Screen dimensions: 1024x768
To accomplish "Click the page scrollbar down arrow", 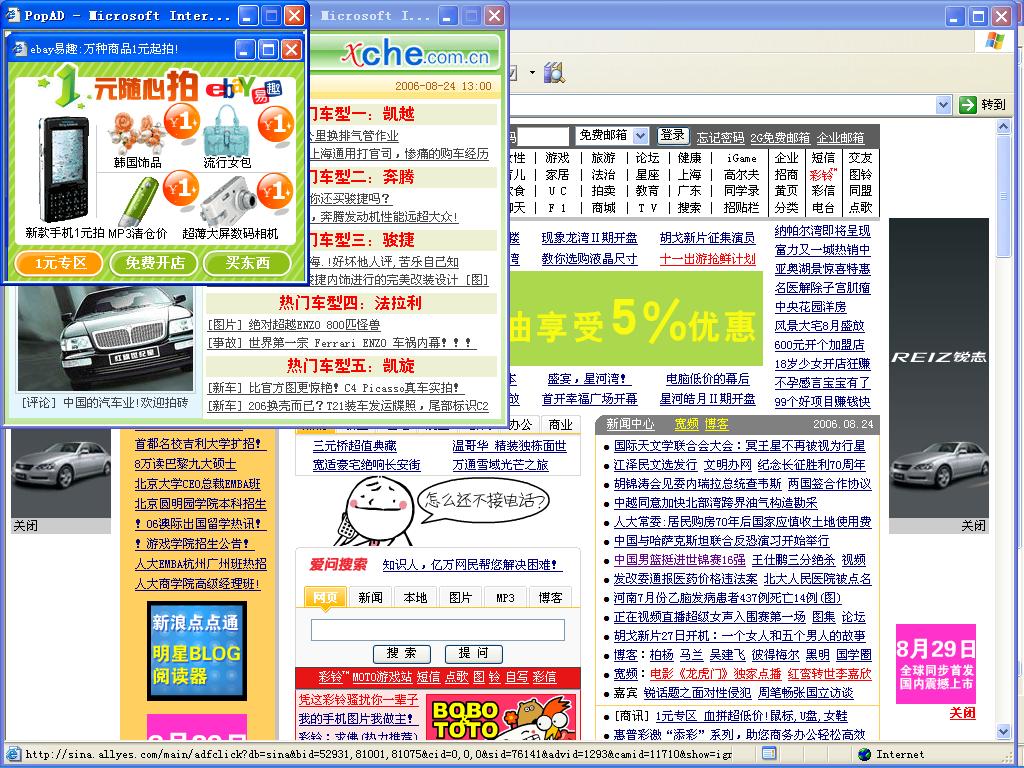I will (x=1004, y=731).
